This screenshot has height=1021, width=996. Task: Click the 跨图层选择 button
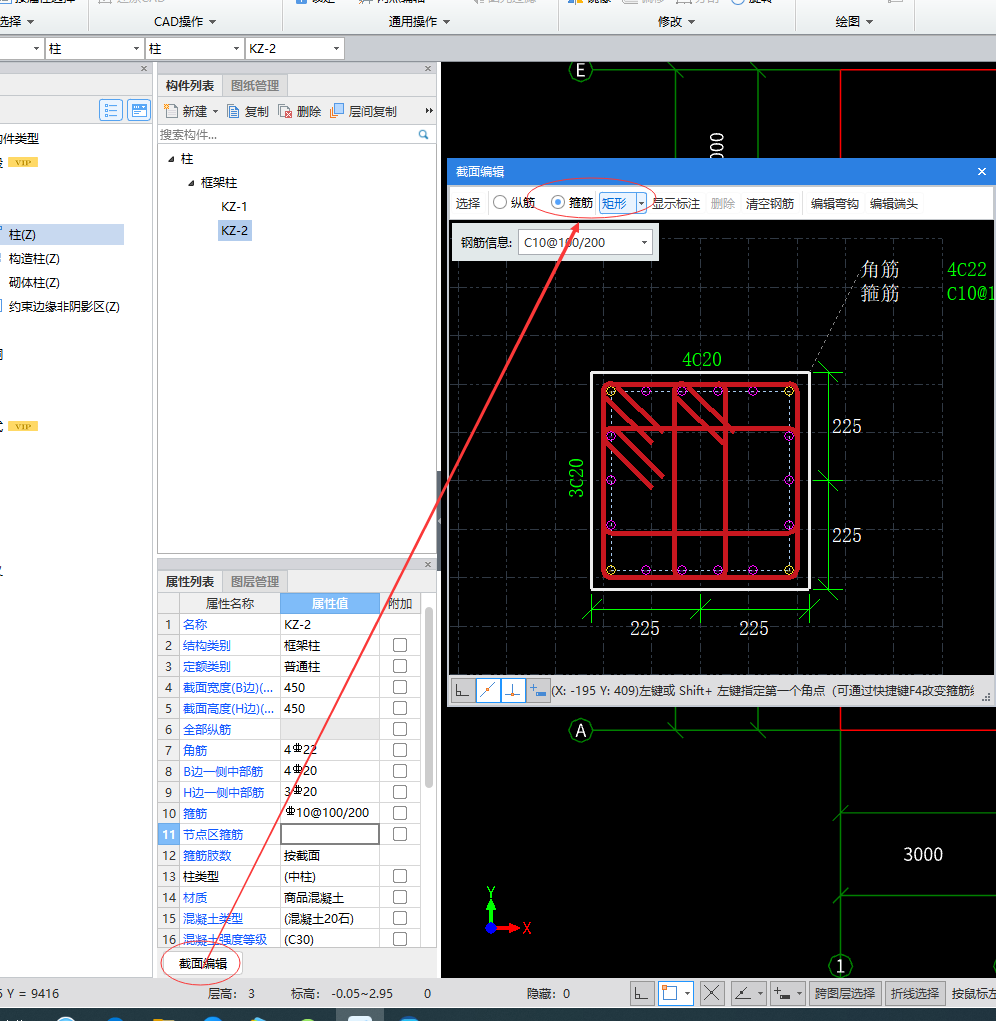[x=845, y=994]
